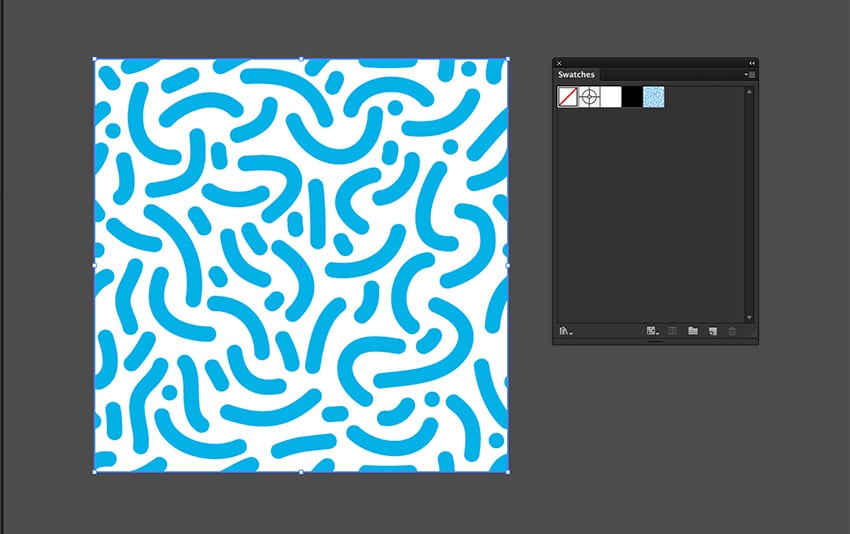The image size is (850, 534).
Task: Select the Registration swatch with crosshair
Action: 589,97
